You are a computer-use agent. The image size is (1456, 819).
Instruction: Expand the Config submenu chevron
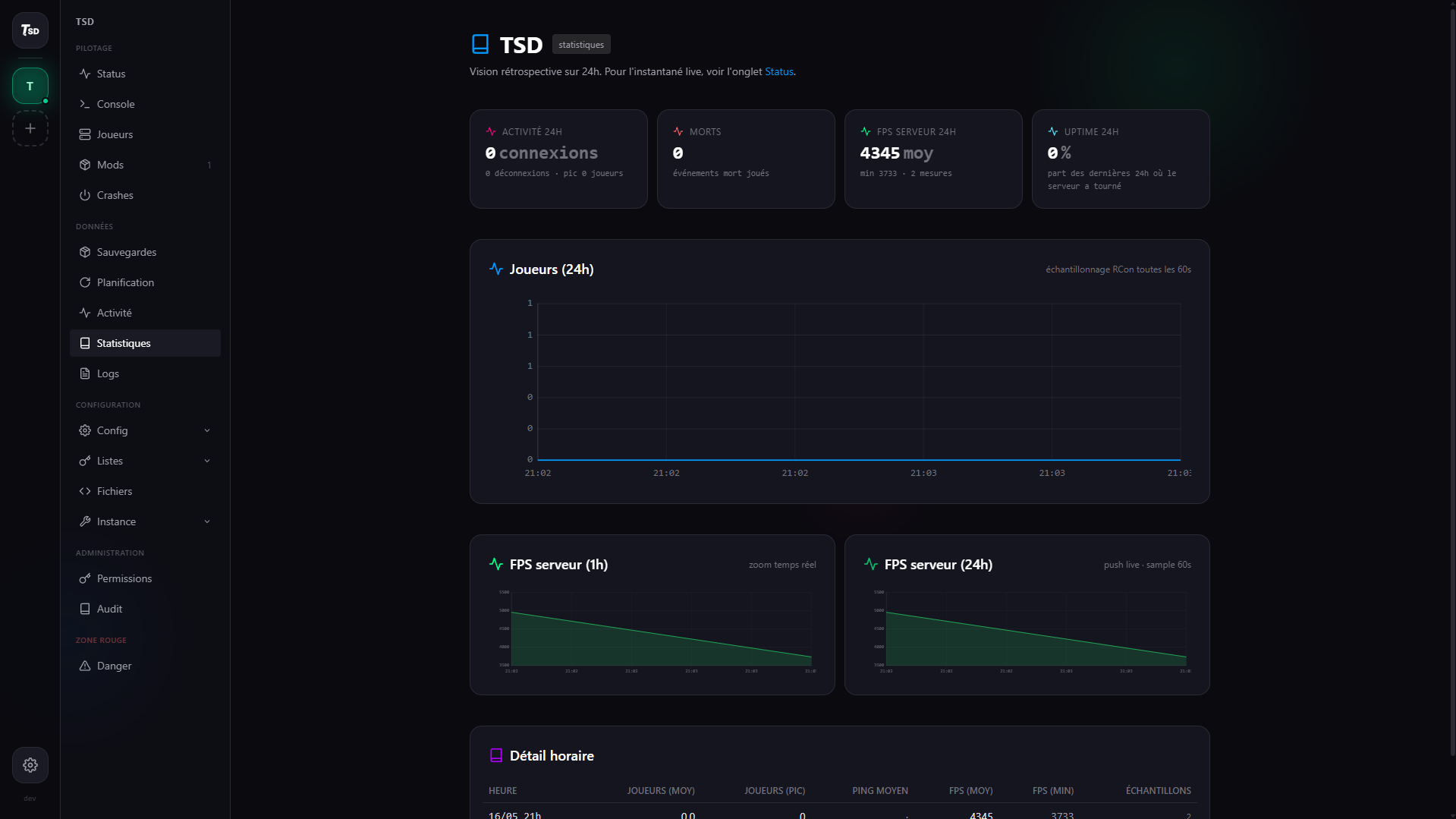pos(207,430)
